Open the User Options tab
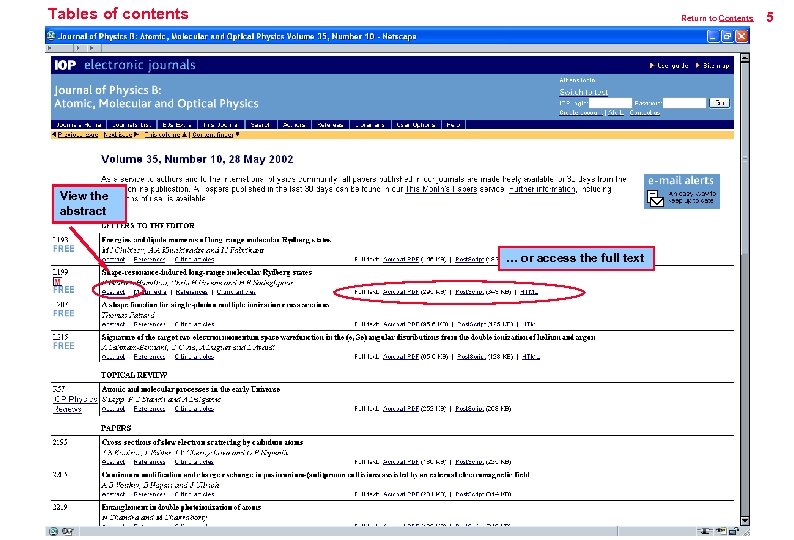The width and height of the screenshot is (794, 540). (x=416, y=125)
